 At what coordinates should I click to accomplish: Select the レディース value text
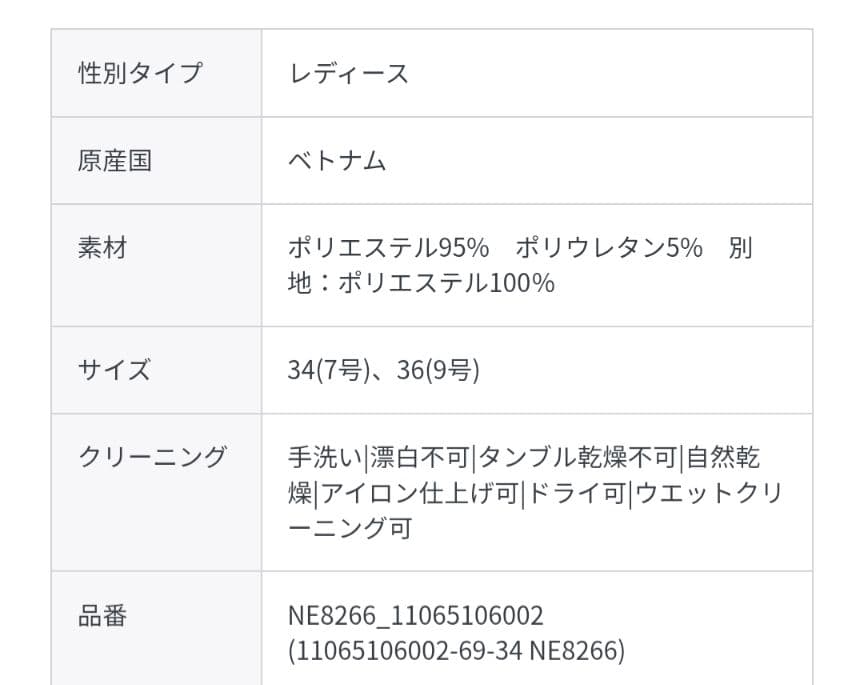click(x=348, y=73)
